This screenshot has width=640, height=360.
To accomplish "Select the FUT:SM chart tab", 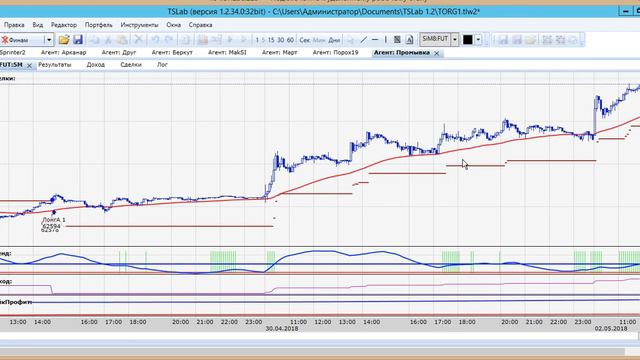I will (x=11, y=65).
